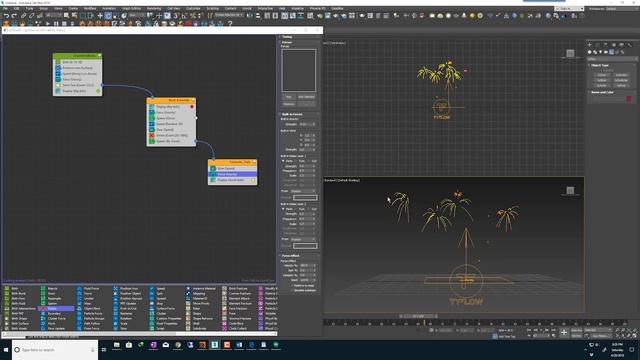Activate the Select and Scale tool
Screen dimensions: 640x360
[116, 16]
